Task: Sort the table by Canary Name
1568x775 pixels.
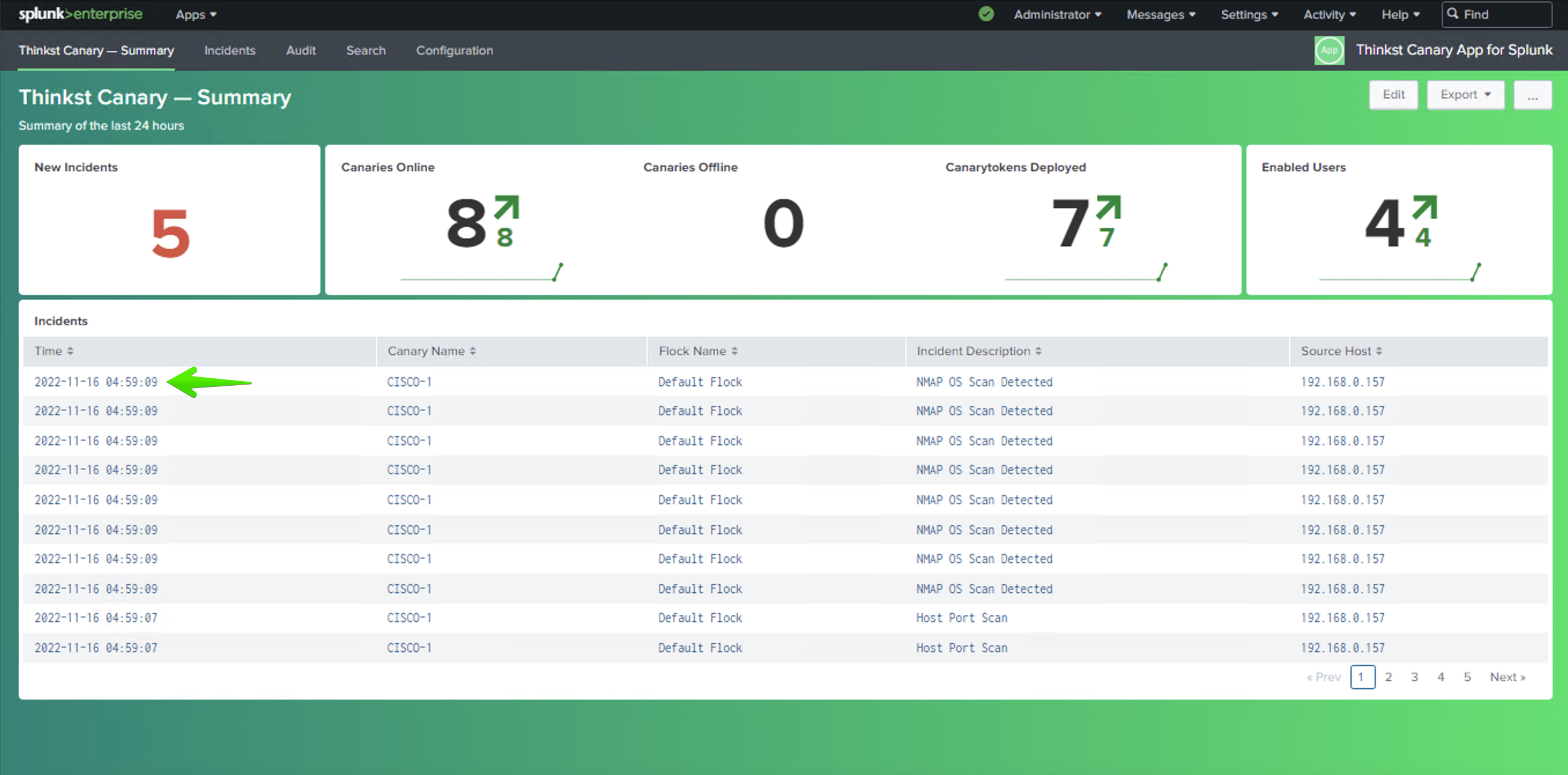Action: pos(431,351)
